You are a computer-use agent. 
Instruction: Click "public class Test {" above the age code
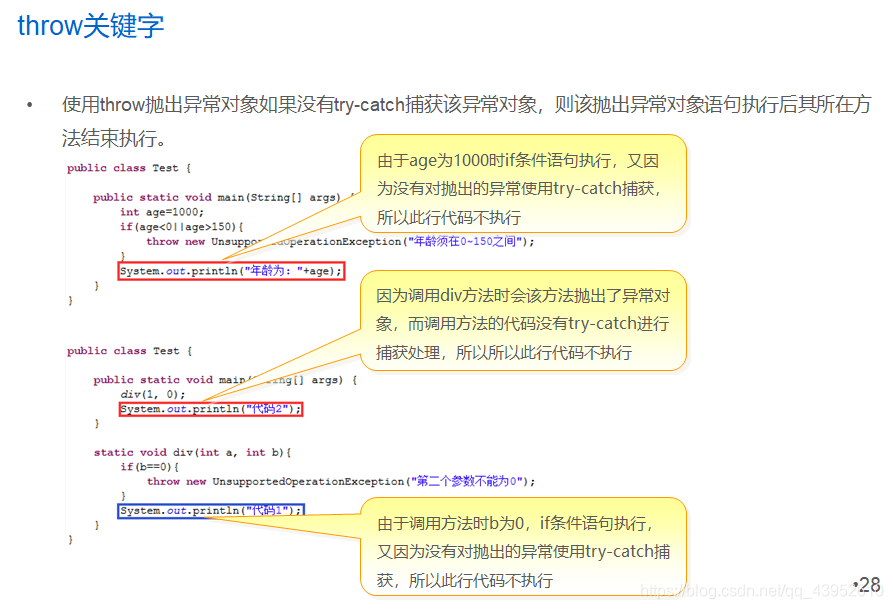coord(129,168)
